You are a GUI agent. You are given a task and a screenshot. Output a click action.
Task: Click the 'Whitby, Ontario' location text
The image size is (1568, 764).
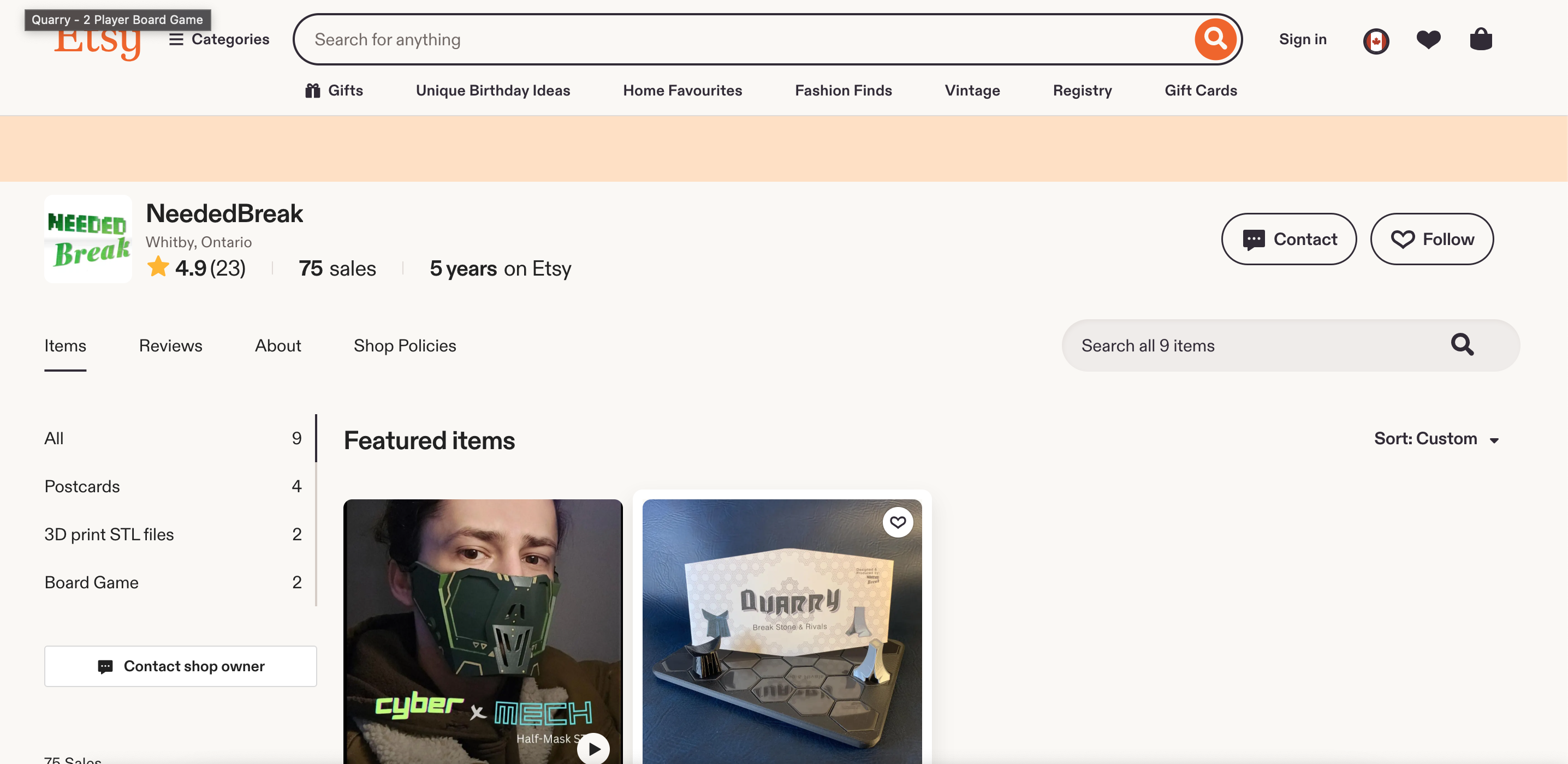coord(198,242)
